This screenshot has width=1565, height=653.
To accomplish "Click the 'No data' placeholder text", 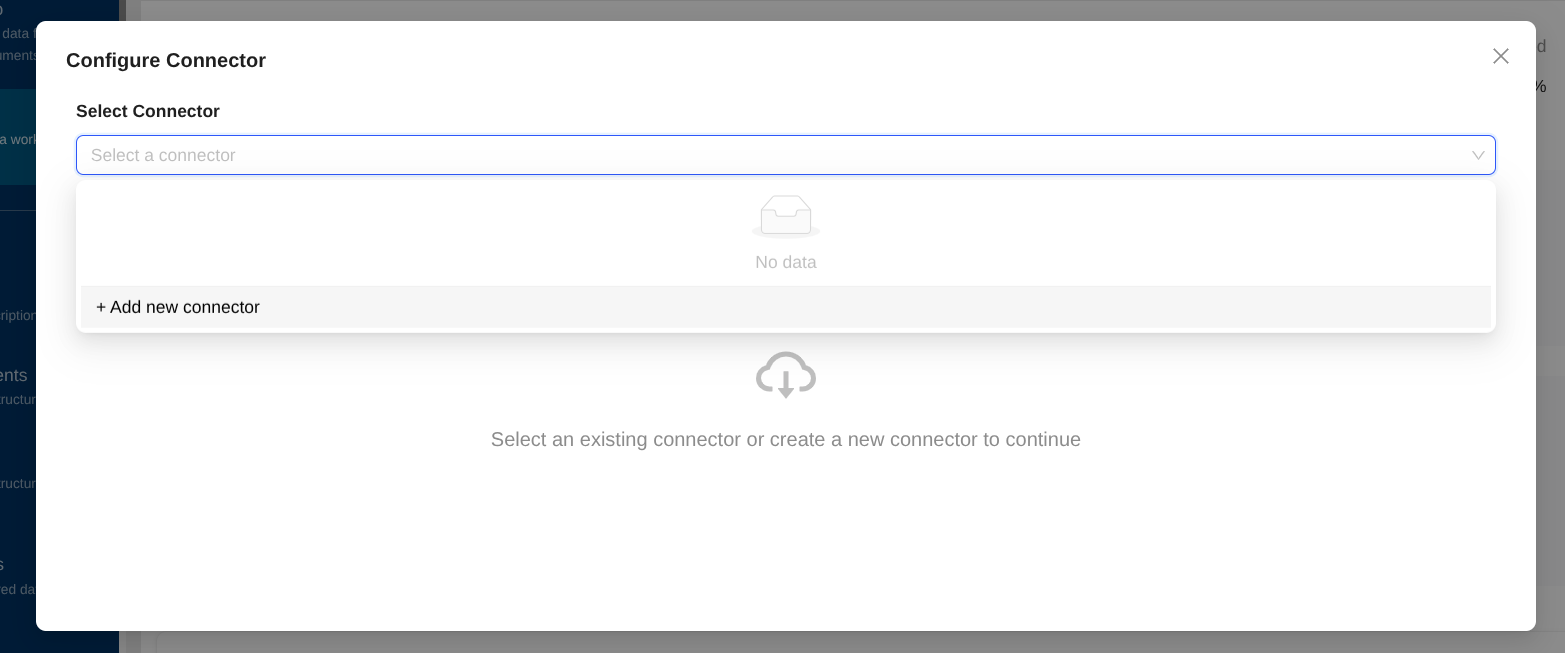I will [786, 263].
